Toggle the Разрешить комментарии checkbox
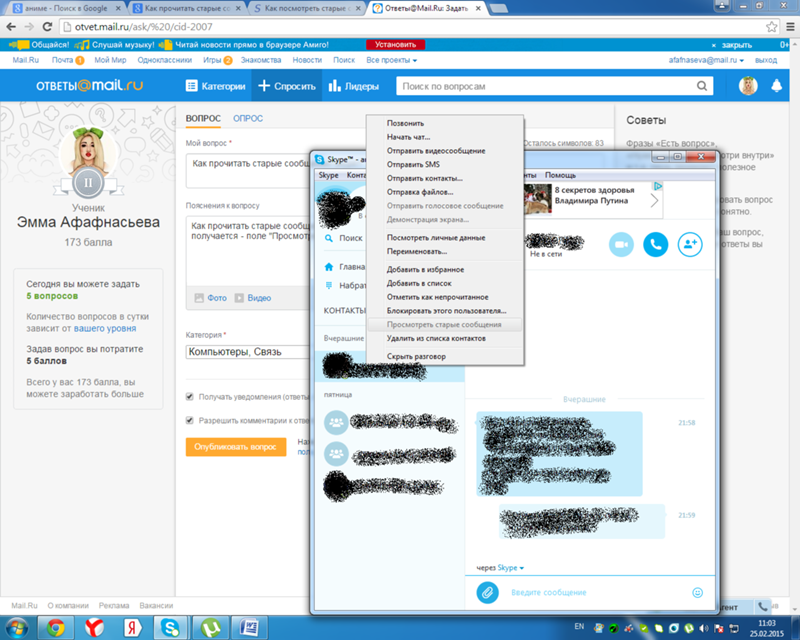The width and height of the screenshot is (800, 640). (189, 420)
